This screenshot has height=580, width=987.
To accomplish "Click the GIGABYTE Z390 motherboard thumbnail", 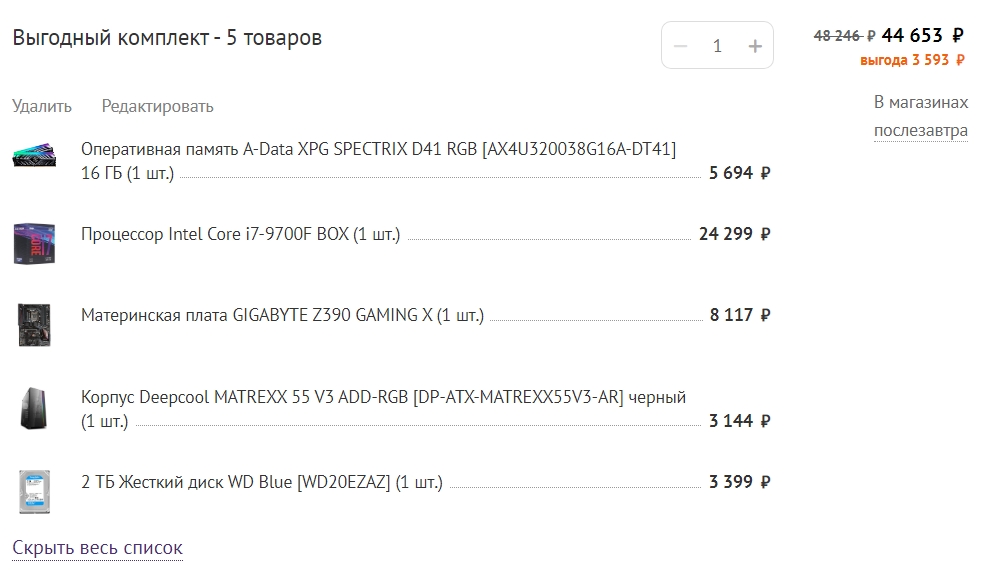I will [29, 324].
